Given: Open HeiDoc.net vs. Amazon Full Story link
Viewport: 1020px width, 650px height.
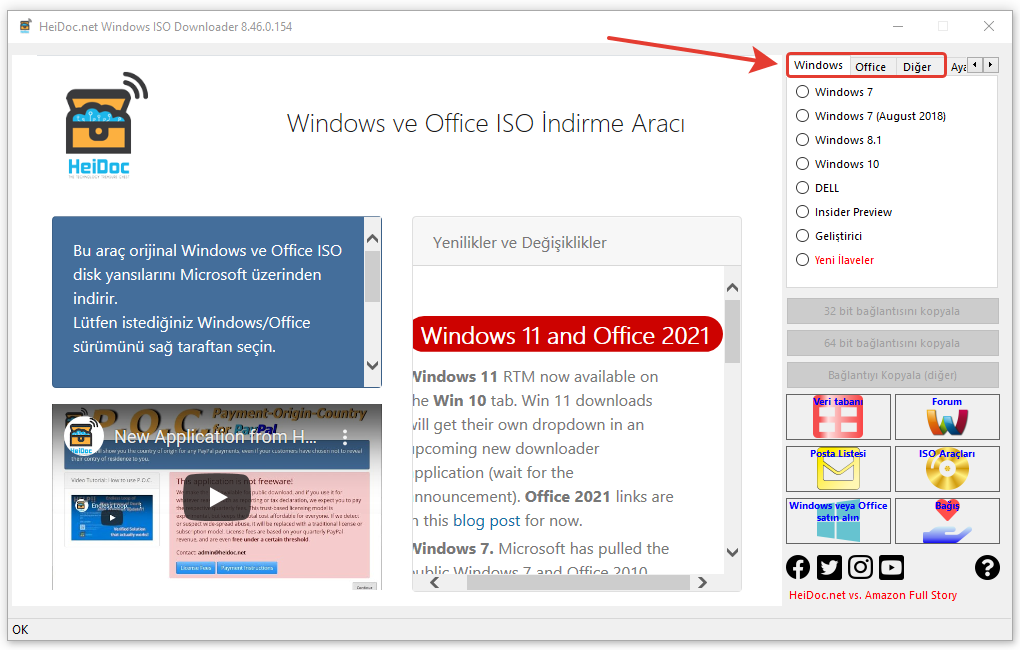Looking at the screenshot, I should pos(872,595).
